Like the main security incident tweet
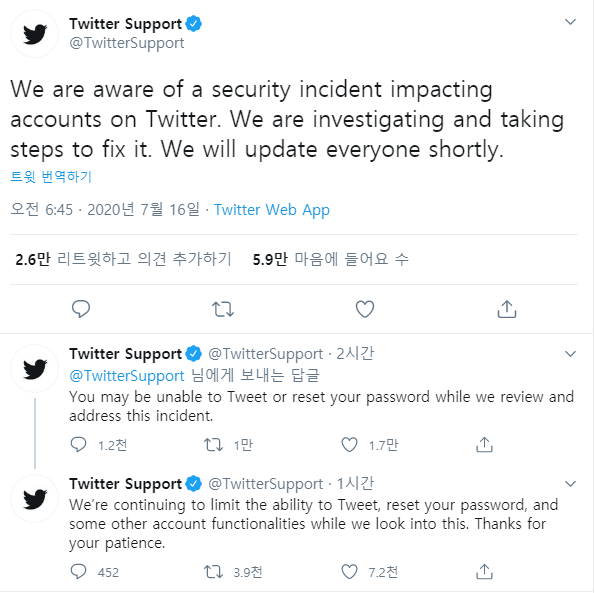Screen dimensions: 595x593 tap(365, 309)
